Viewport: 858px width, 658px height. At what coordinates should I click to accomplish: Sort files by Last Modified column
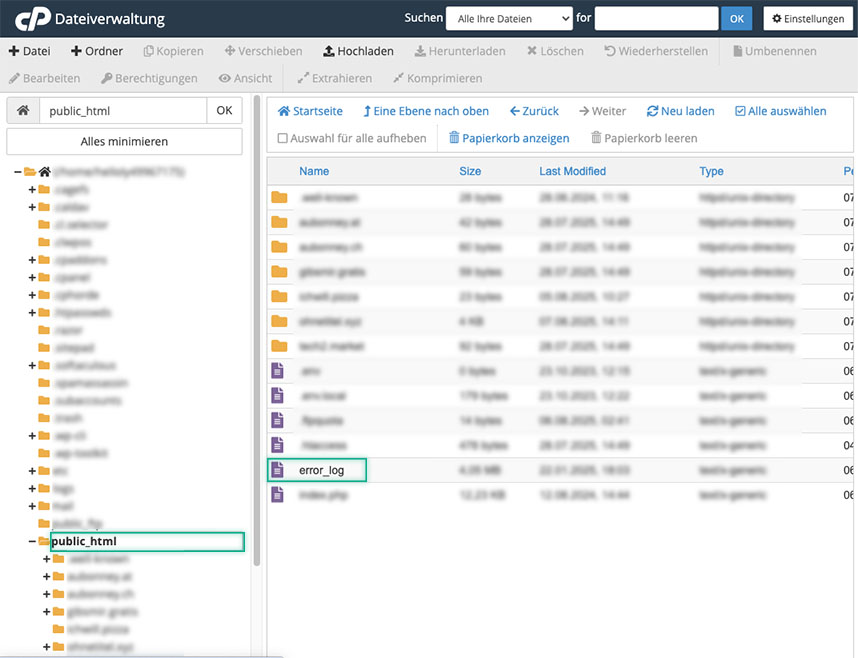(572, 171)
